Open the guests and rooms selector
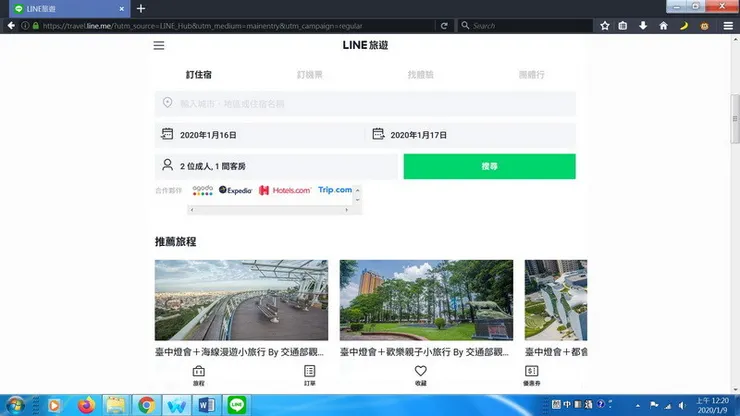 276,166
